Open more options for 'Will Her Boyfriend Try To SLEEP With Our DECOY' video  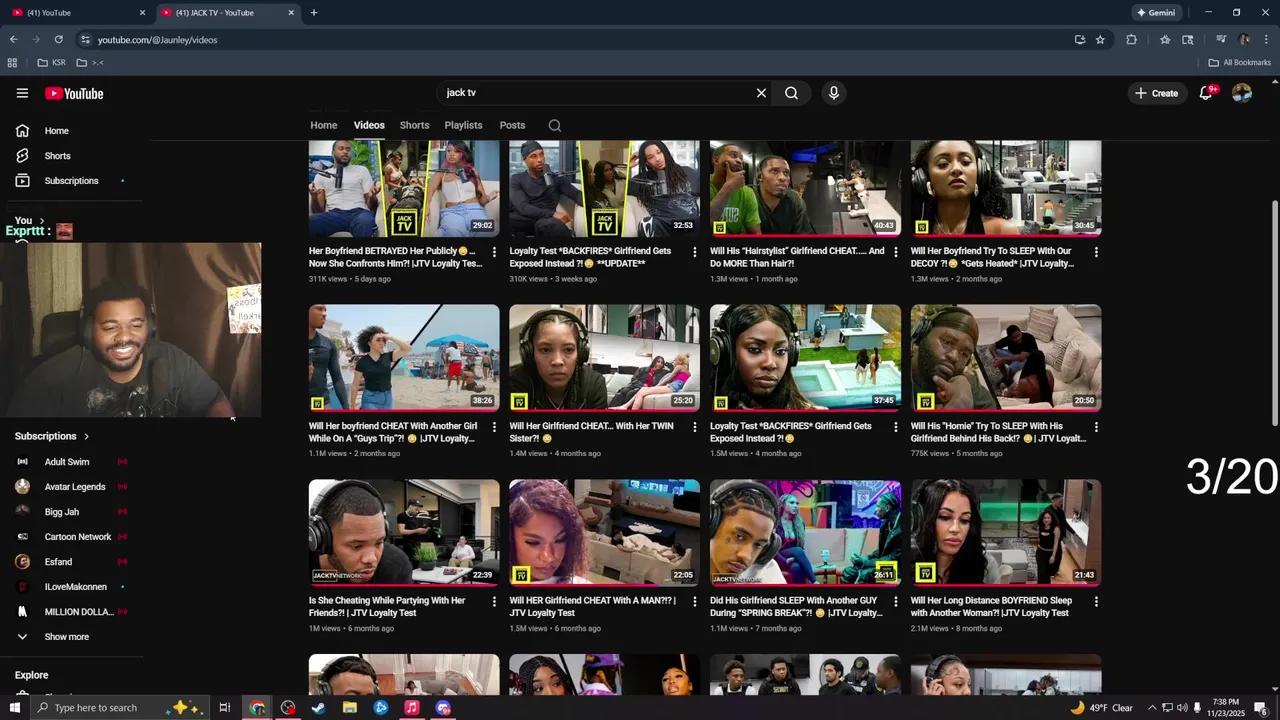click(1096, 252)
